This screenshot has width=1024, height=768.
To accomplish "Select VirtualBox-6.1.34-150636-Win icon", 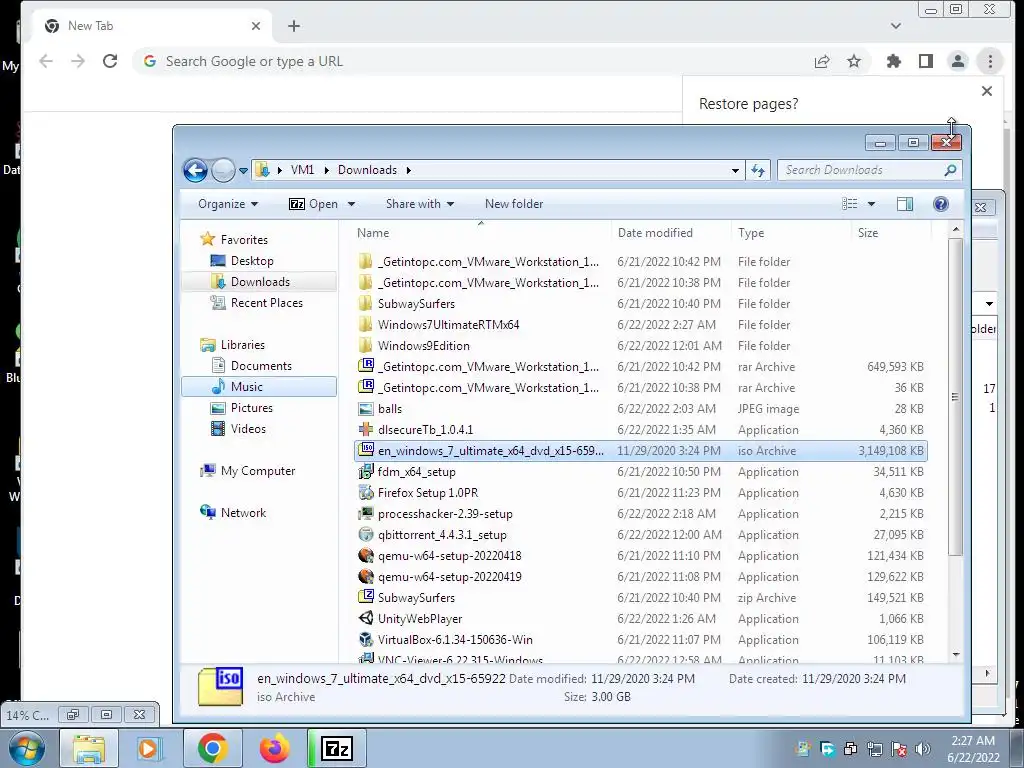I will pos(366,639).
